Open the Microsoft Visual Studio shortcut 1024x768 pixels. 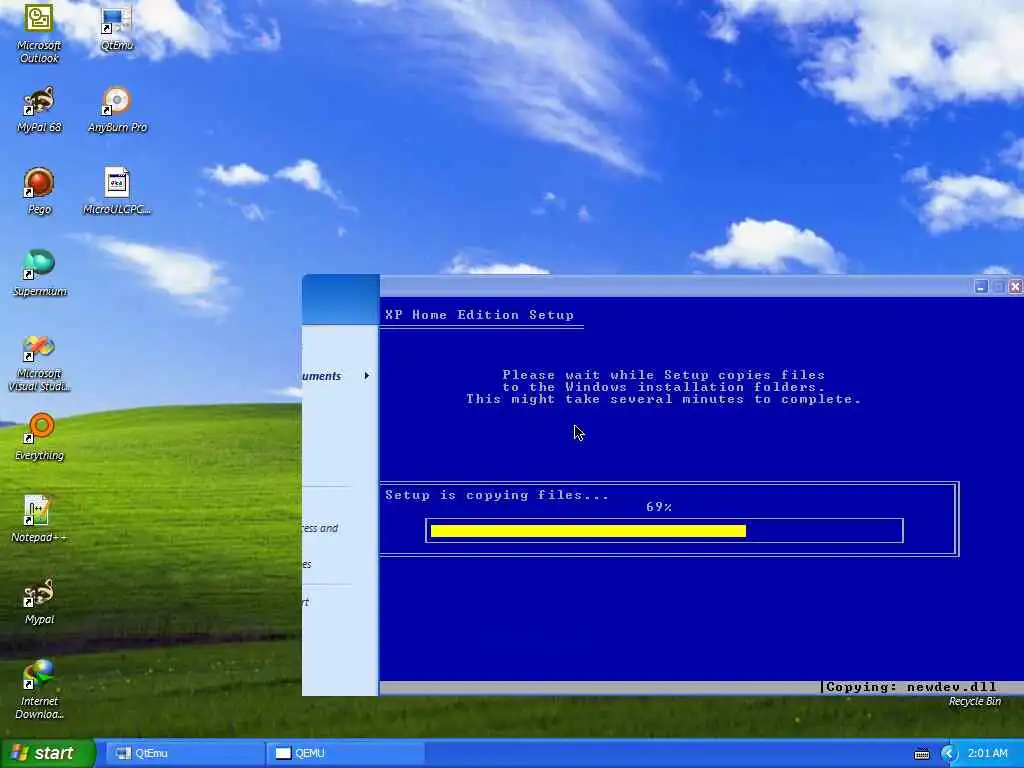point(39,363)
